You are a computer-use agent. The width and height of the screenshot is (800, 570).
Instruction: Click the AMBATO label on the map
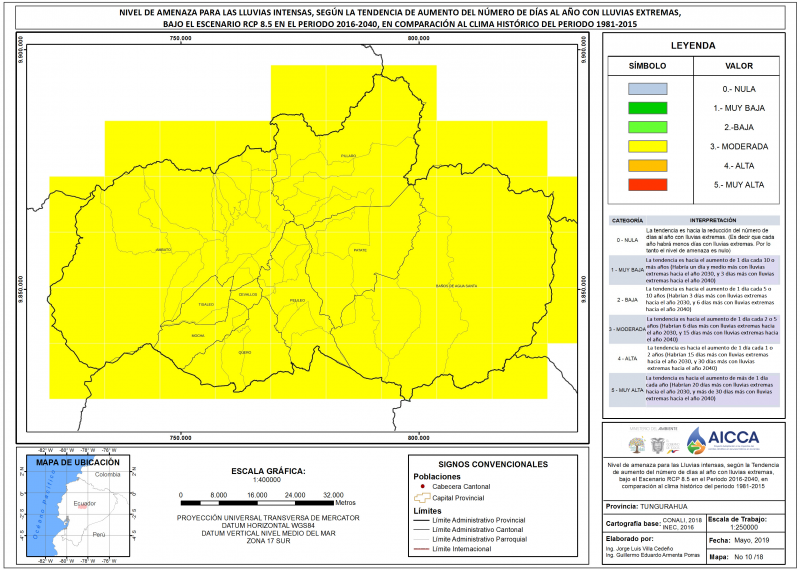(x=164, y=250)
